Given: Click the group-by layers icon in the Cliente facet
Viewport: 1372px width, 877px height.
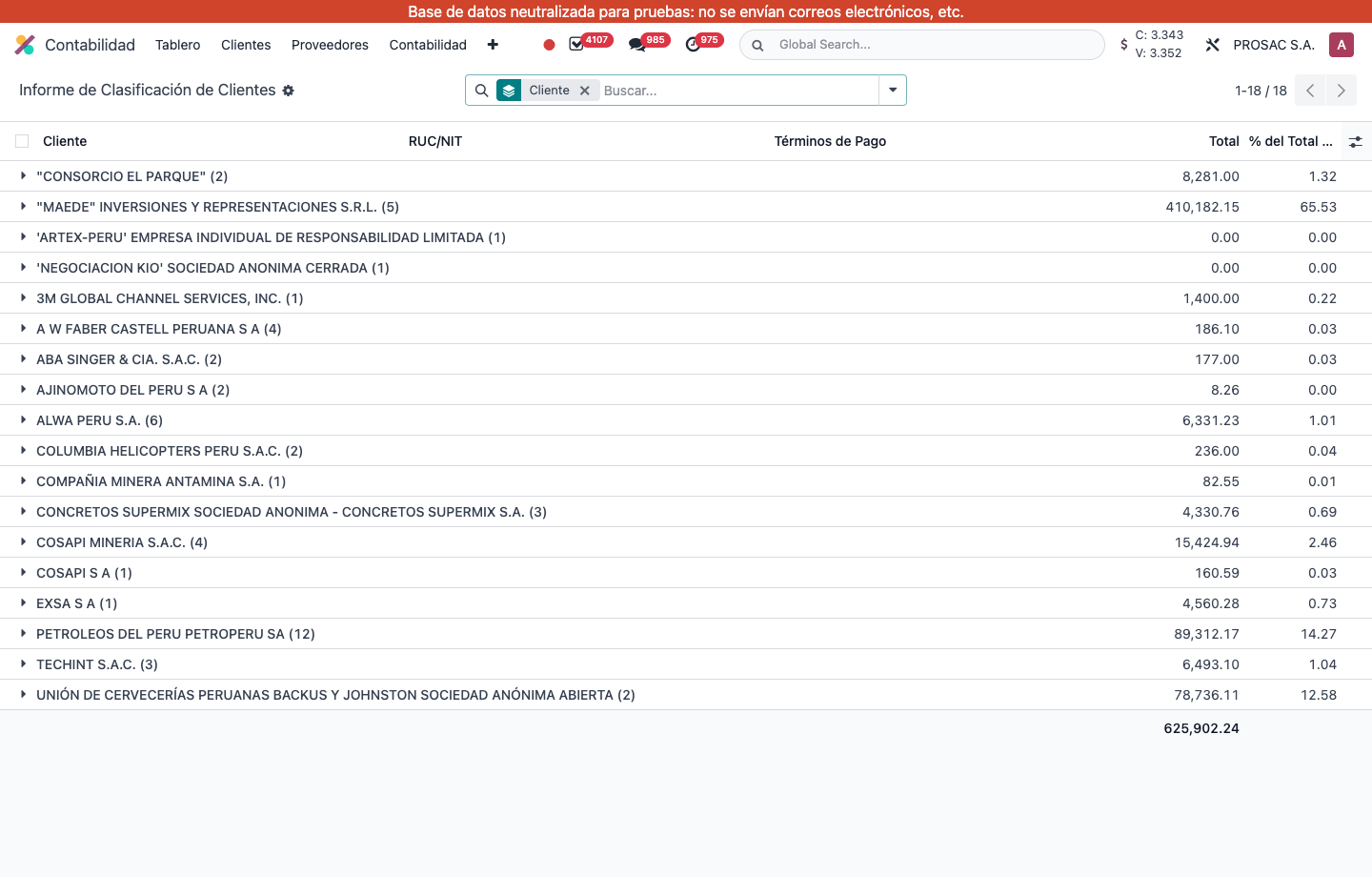Looking at the screenshot, I should coord(509,91).
